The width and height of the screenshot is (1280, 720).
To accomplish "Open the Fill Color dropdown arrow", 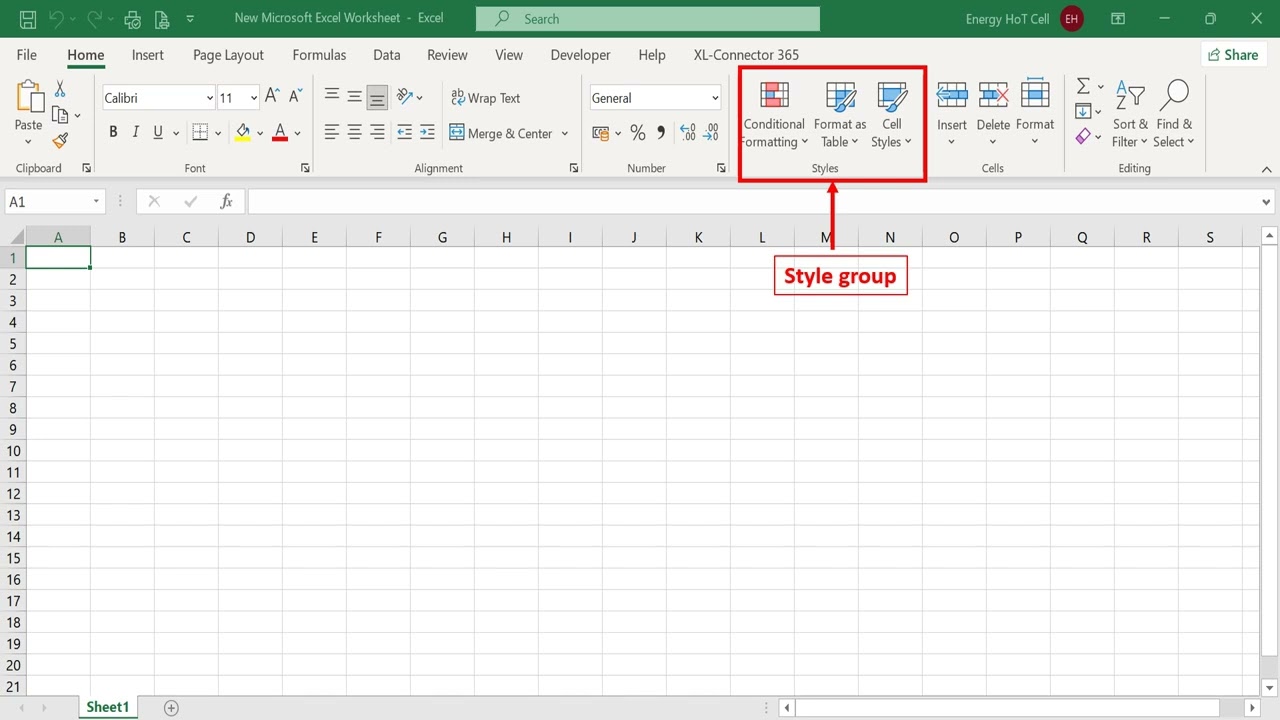I will coord(260,133).
